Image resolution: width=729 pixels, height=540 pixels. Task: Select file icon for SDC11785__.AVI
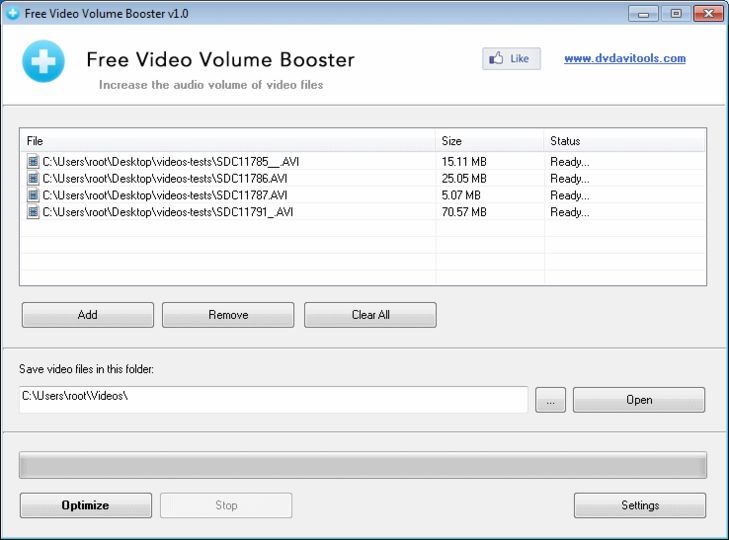(x=33, y=161)
